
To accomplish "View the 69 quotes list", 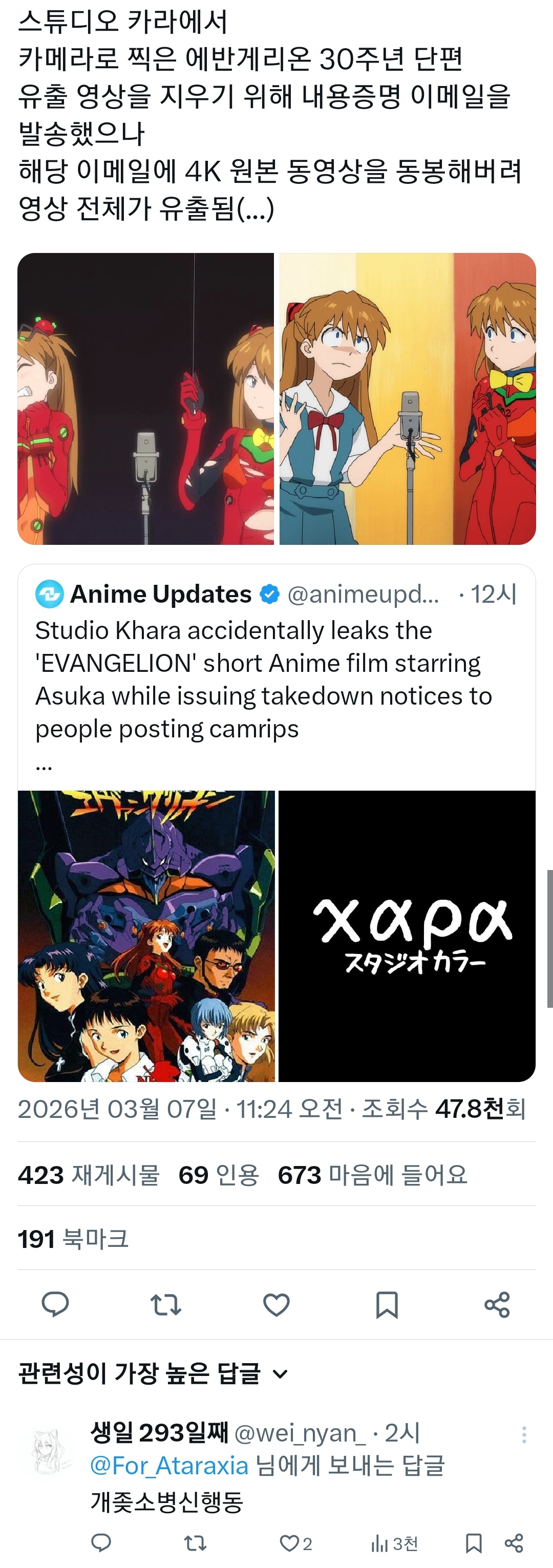I will [x=219, y=1175].
